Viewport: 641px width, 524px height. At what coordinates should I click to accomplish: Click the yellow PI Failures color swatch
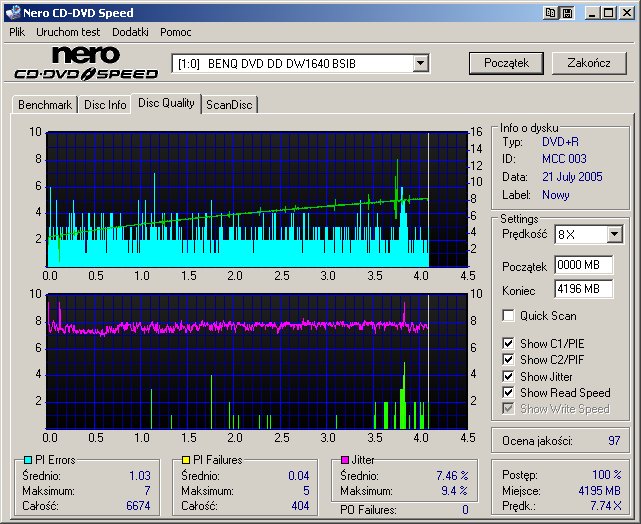(186, 460)
